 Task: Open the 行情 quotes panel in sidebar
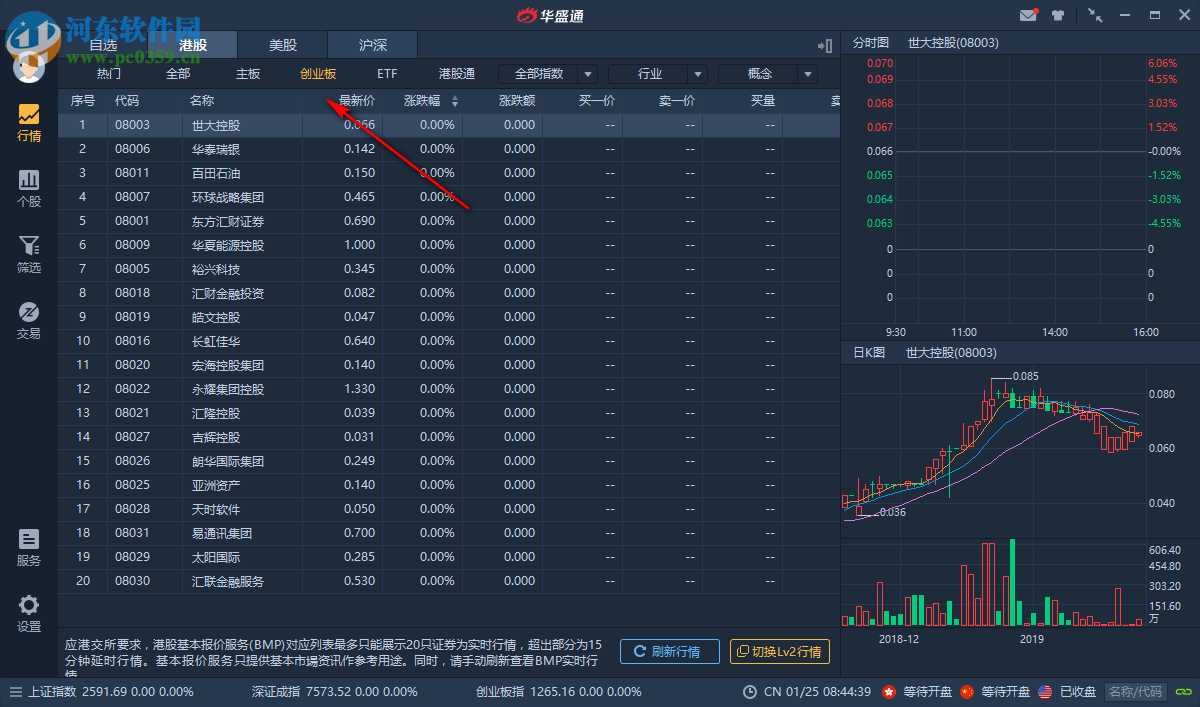tap(29, 121)
